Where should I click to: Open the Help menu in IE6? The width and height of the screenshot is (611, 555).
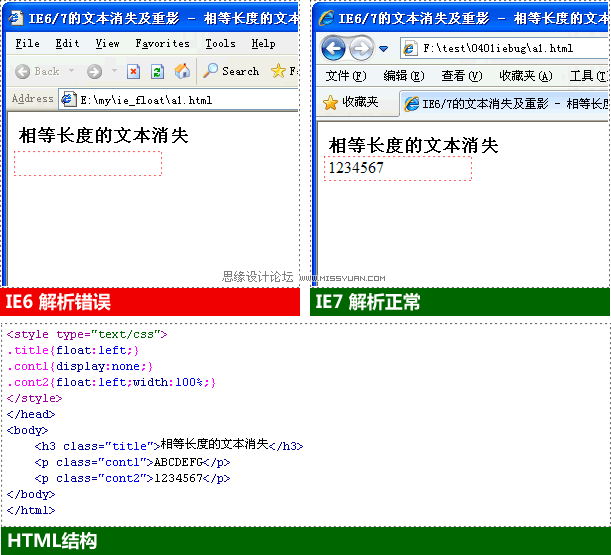click(x=263, y=43)
